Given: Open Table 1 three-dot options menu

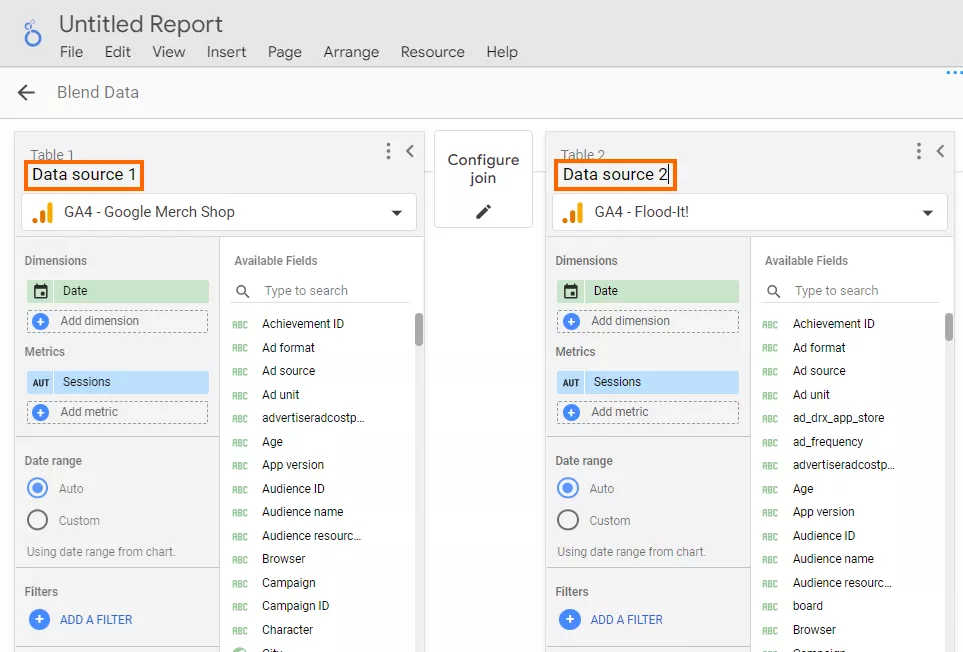Looking at the screenshot, I should [x=388, y=151].
